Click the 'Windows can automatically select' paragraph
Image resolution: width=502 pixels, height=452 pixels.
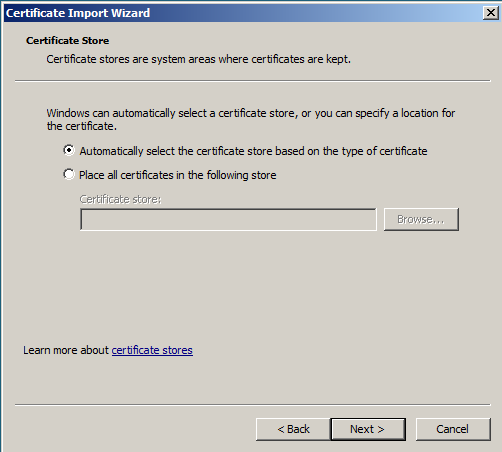(251, 119)
